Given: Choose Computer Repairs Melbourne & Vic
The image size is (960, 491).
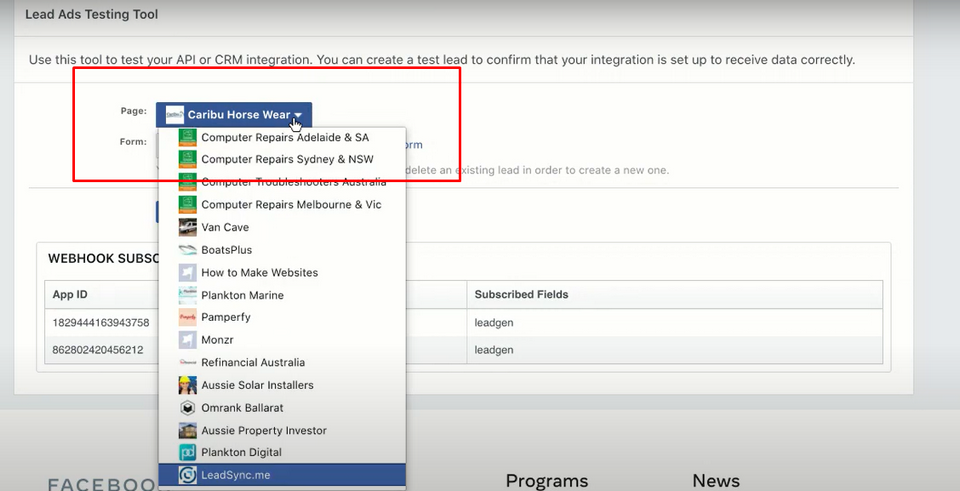Looking at the screenshot, I should [x=290, y=204].
